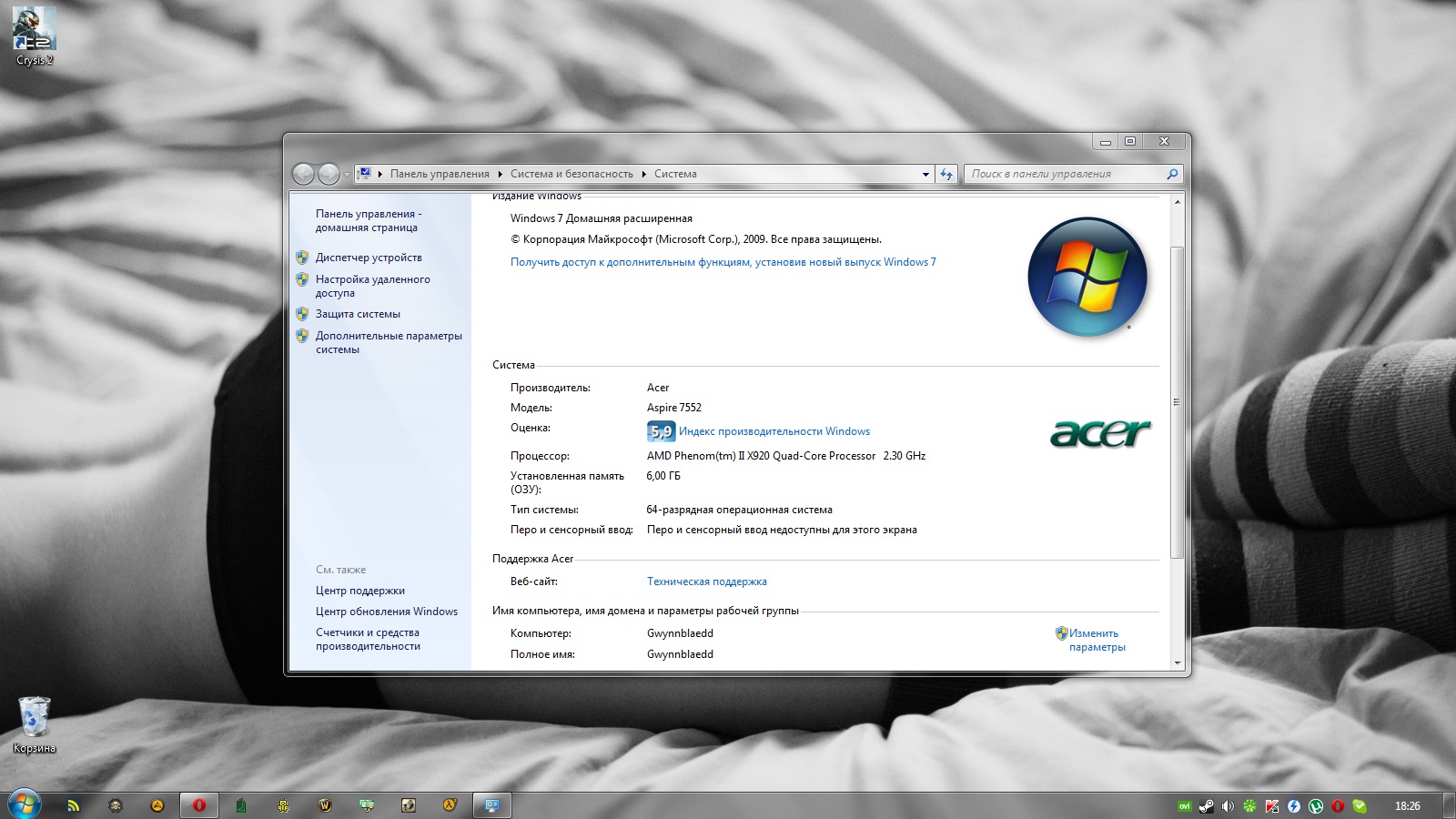Follow the link to get a new Windows 7 edition

(723, 262)
